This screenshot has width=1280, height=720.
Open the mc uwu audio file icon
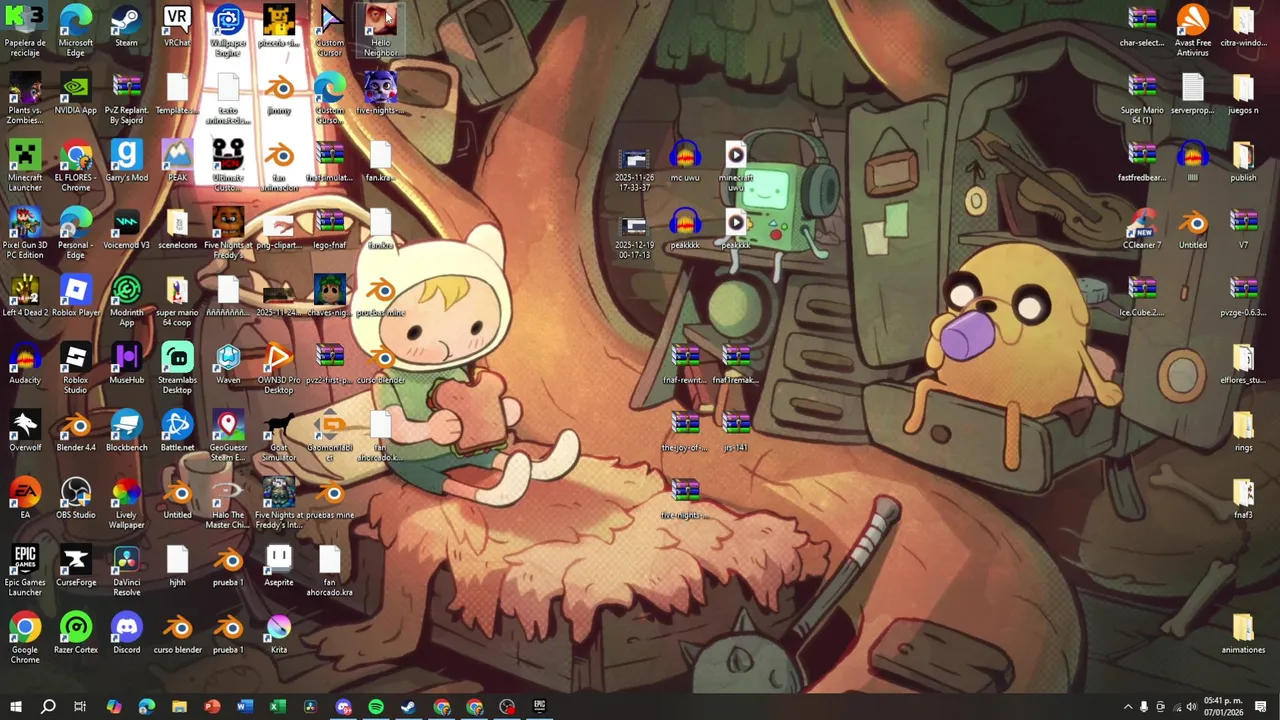[x=685, y=162]
